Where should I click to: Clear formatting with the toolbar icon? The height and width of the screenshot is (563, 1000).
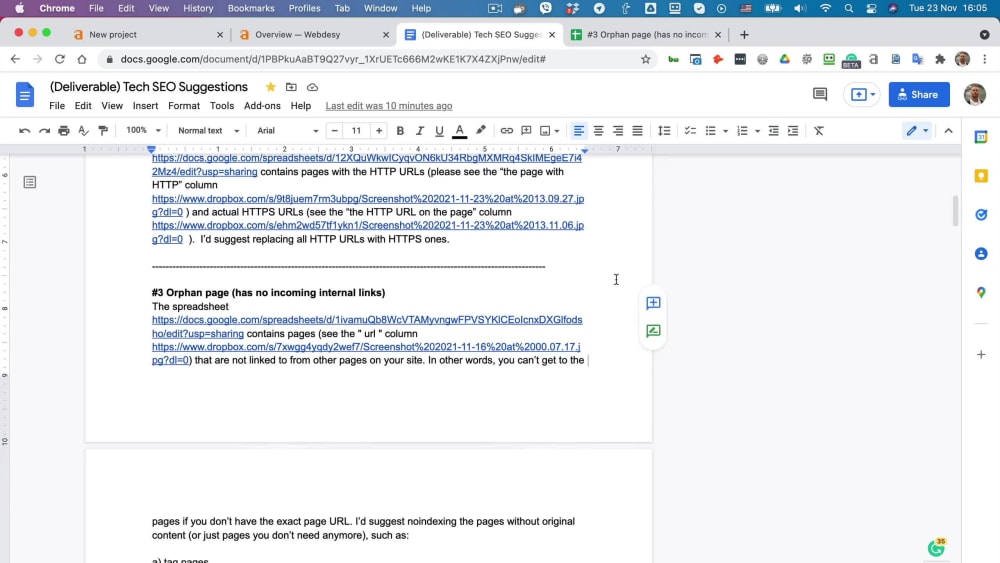coord(819,131)
